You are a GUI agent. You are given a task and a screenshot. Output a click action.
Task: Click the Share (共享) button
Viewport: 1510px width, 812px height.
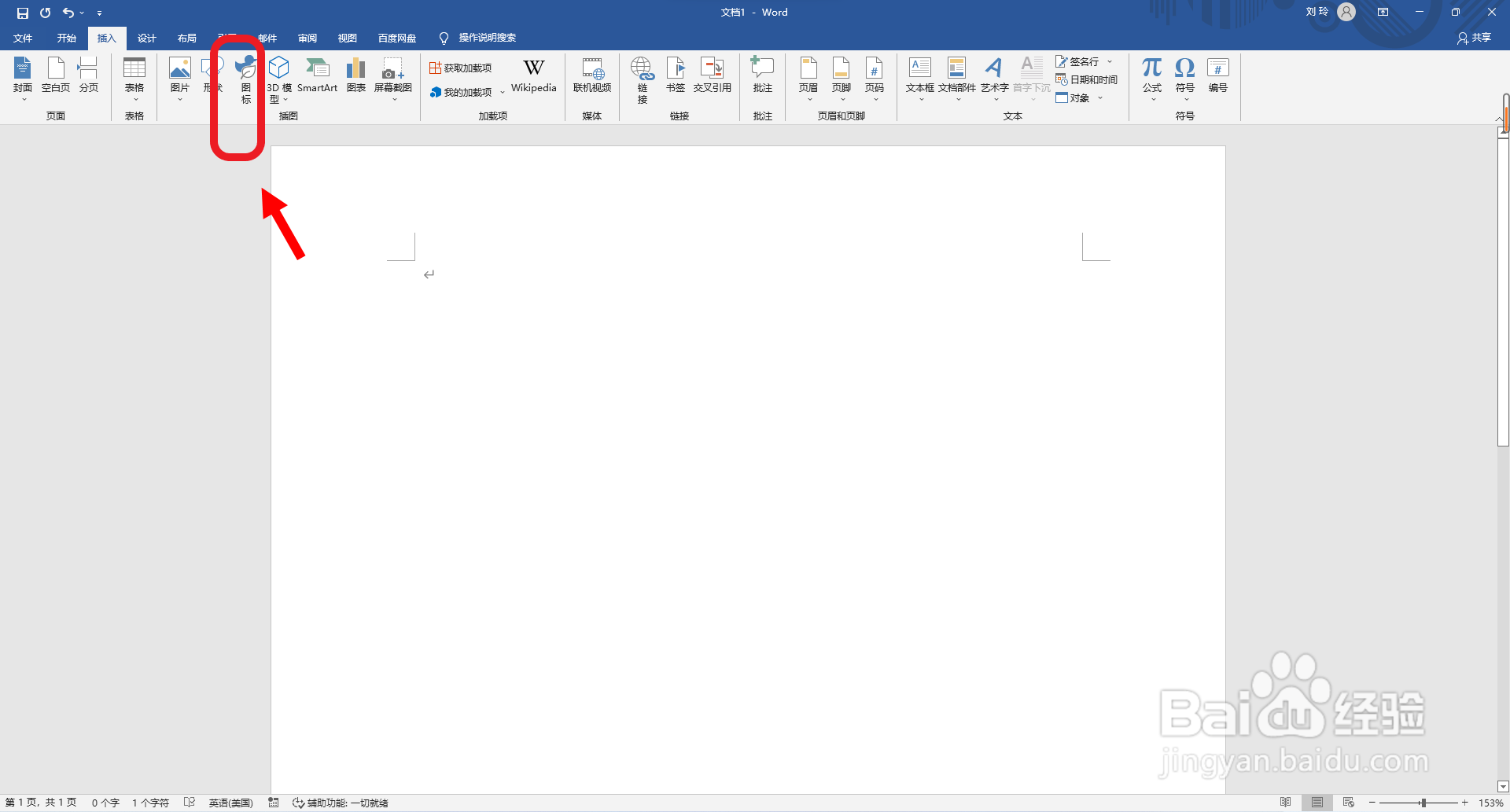pos(1475,38)
